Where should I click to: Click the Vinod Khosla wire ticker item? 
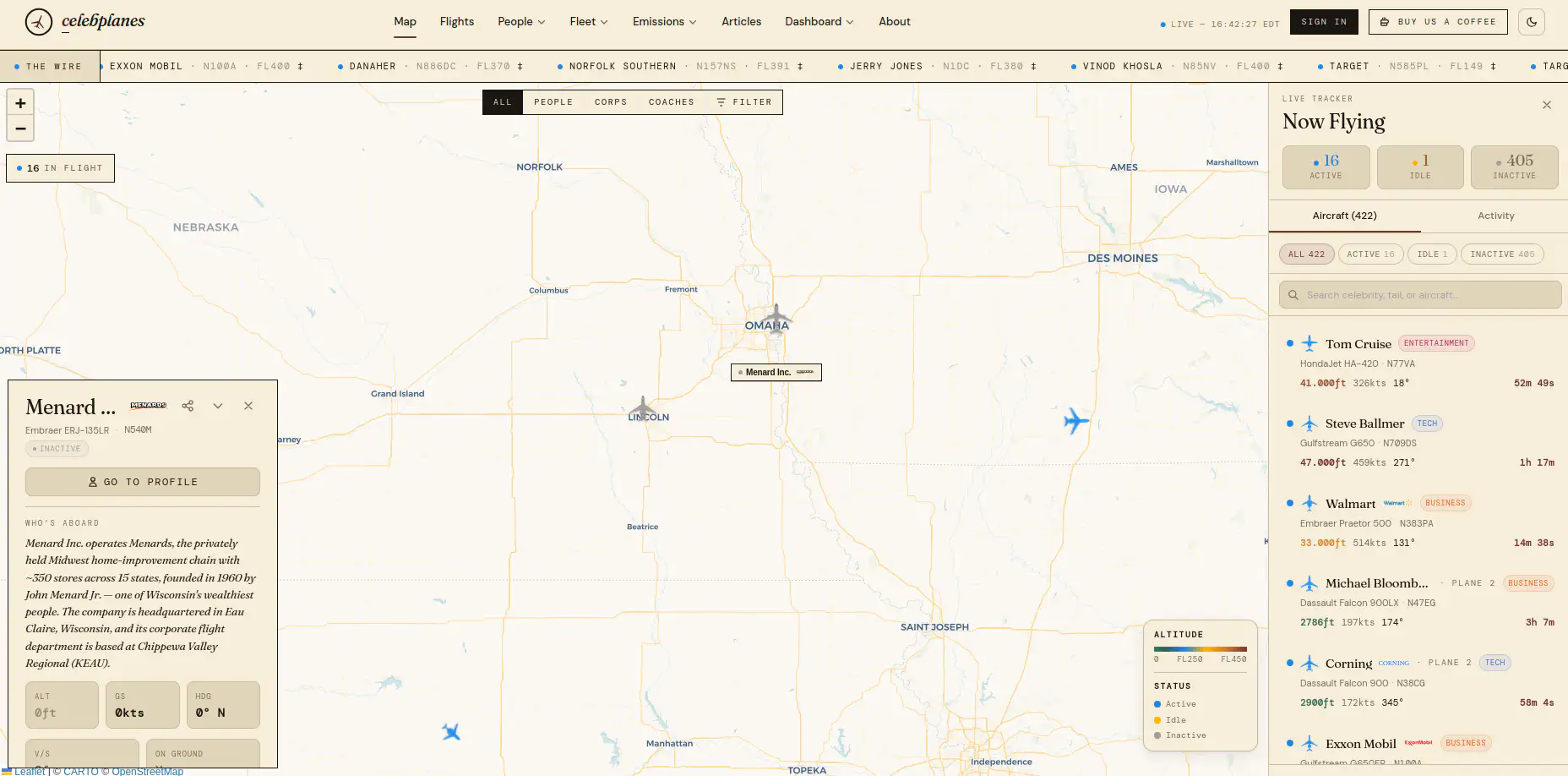click(x=1178, y=66)
